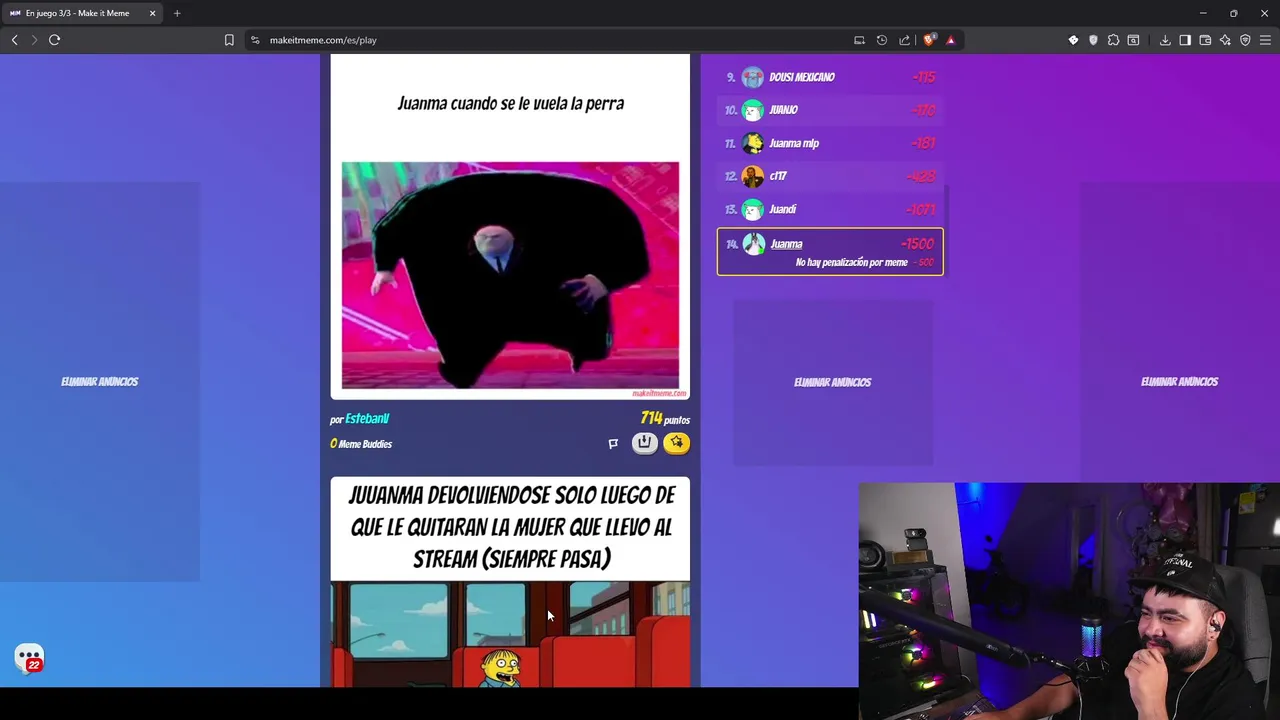Click the leaderboard scrollbar
The image size is (1280, 720).
click(946, 230)
